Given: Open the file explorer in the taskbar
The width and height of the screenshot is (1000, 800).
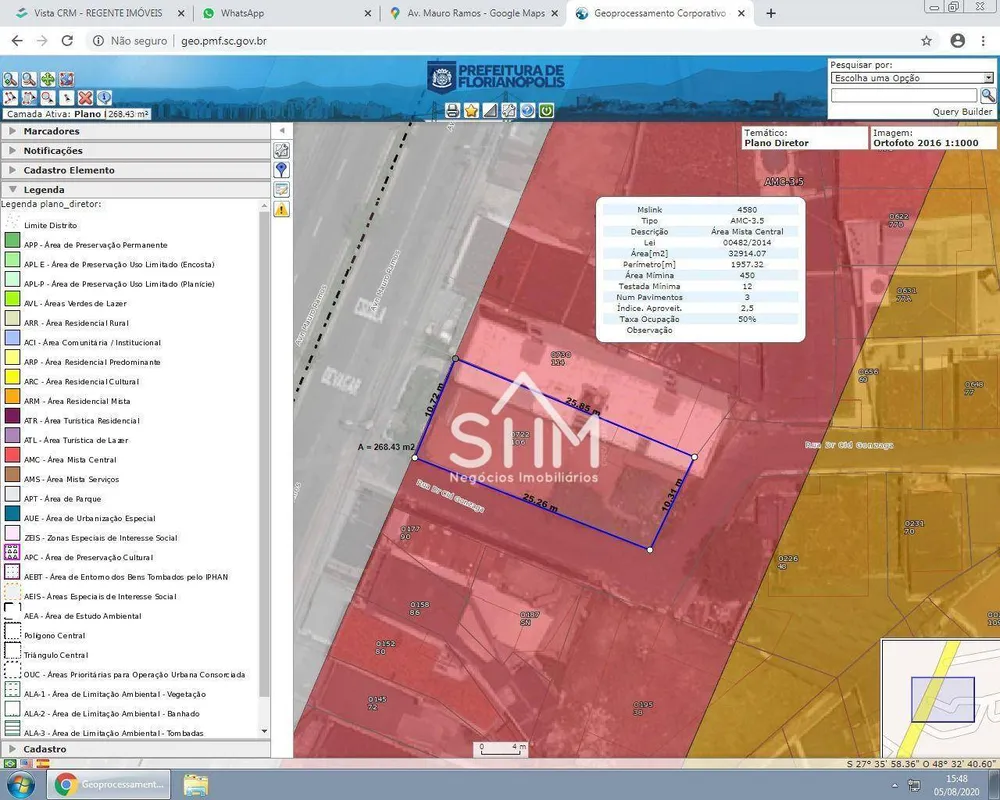Looking at the screenshot, I should 196,784.
